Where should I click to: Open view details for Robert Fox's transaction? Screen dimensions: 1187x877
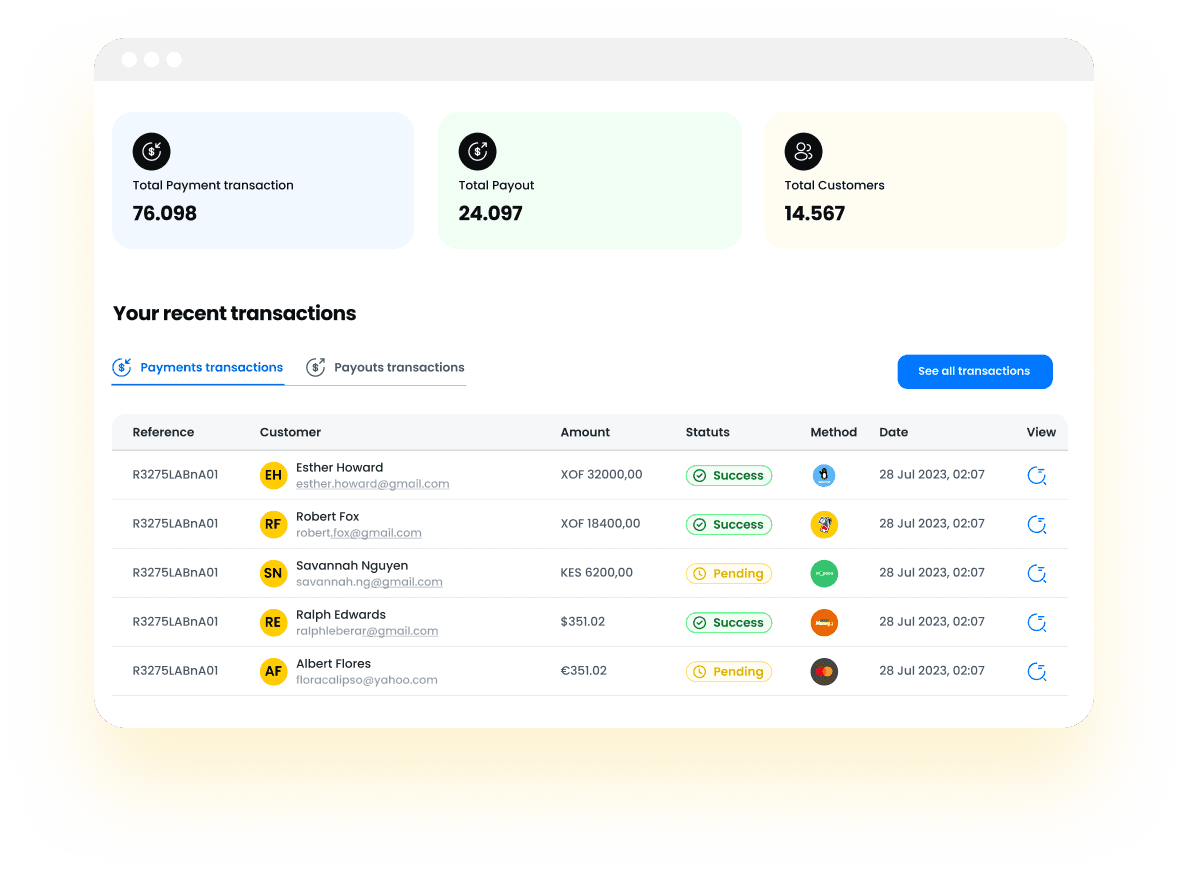(x=1036, y=525)
